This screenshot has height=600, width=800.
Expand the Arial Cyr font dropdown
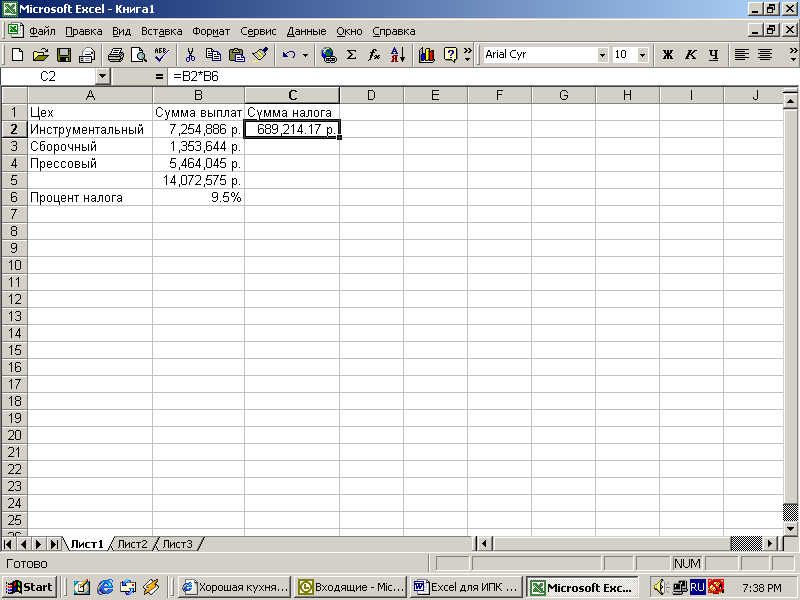point(603,55)
